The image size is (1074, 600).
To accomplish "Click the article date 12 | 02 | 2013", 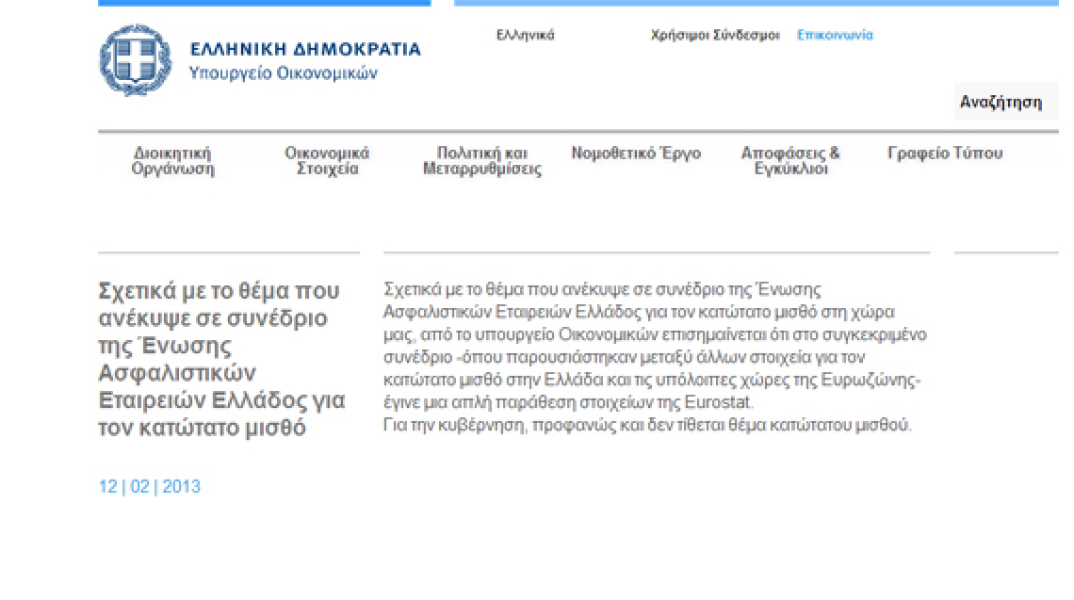I will [x=149, y=487].
